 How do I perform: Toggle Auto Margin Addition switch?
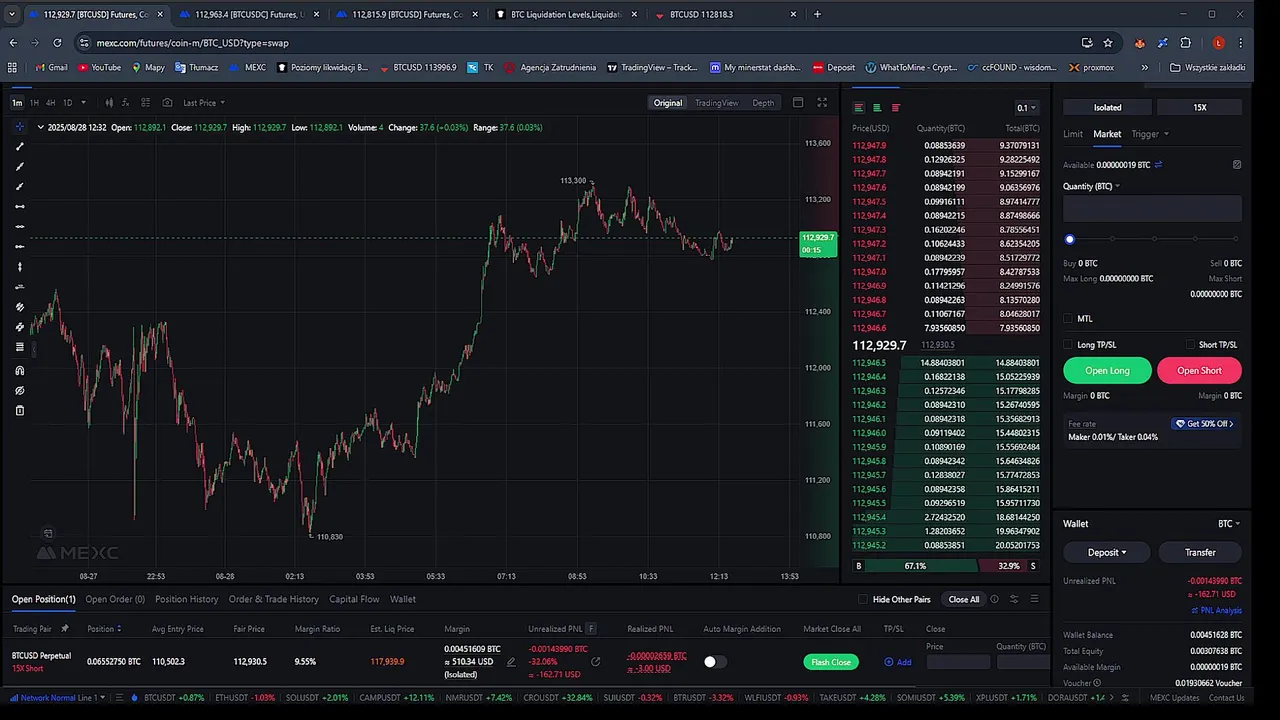714,662
